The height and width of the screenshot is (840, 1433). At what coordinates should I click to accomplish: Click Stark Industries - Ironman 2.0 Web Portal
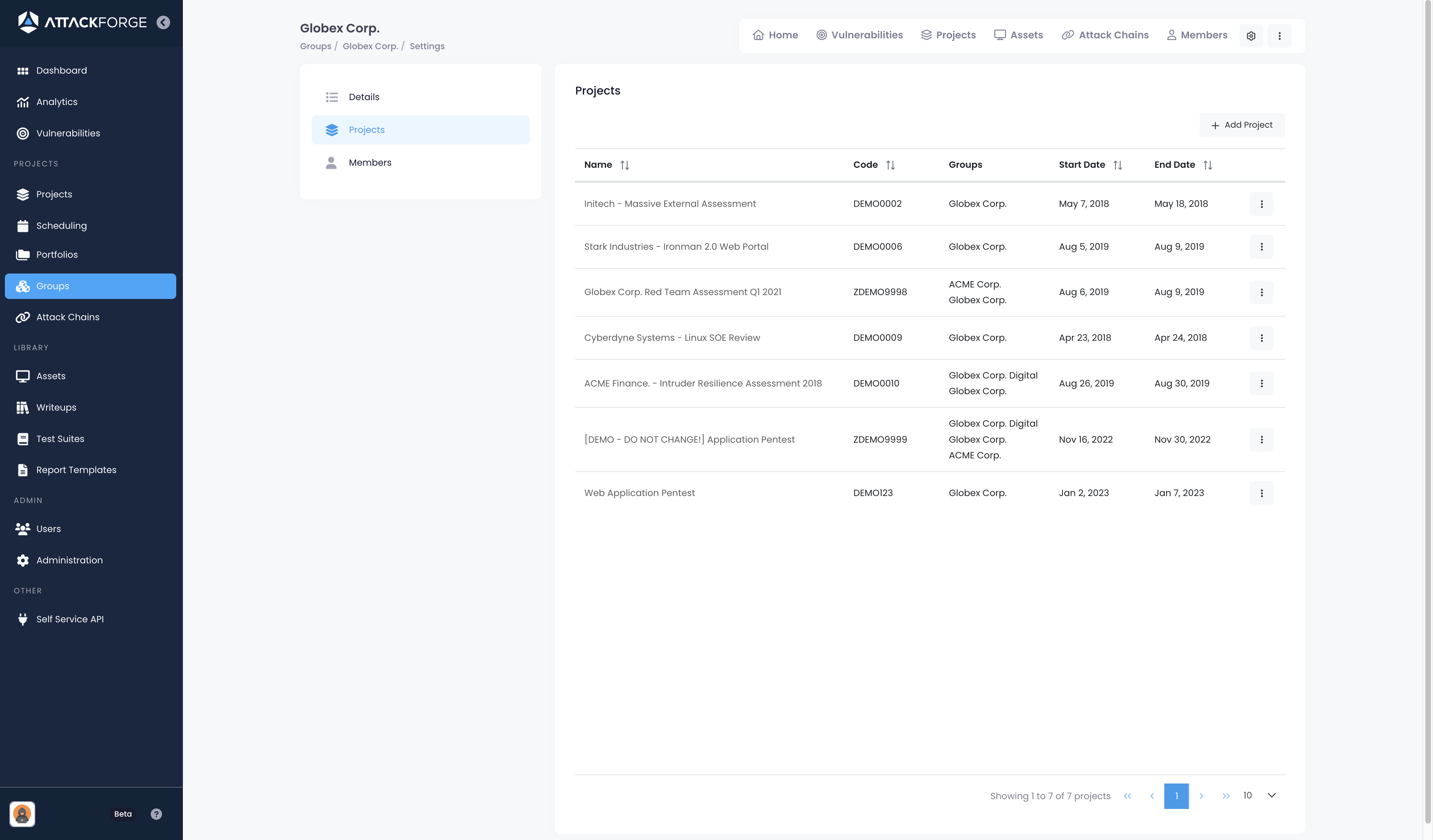676,247
